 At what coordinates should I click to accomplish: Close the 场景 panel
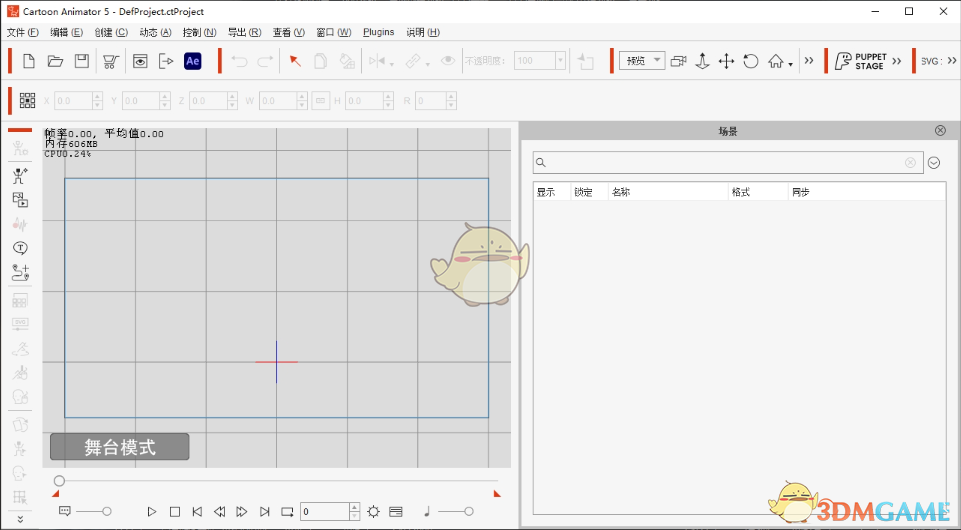pyautogui.click(x=940, y=131)
